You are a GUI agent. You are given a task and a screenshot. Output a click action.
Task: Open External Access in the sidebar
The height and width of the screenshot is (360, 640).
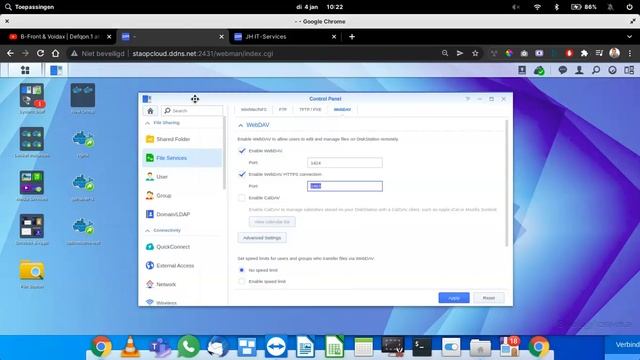182,266
